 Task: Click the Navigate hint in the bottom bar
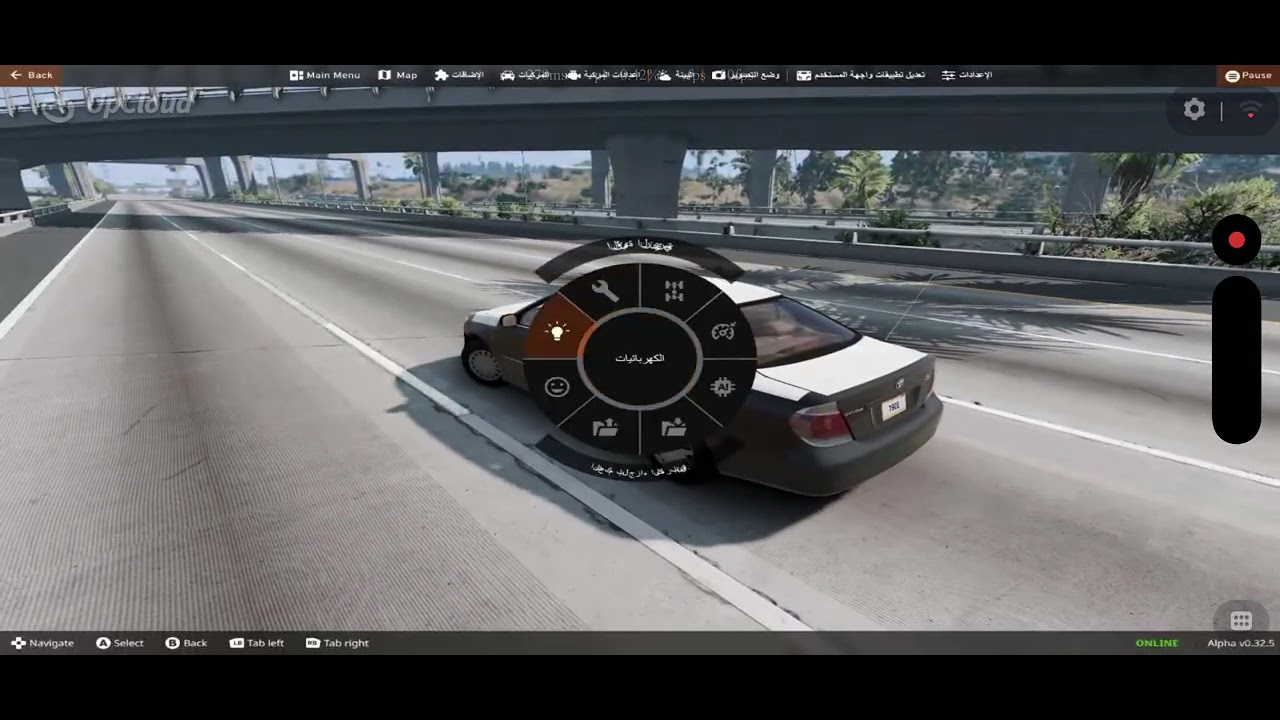pos(42,643)
